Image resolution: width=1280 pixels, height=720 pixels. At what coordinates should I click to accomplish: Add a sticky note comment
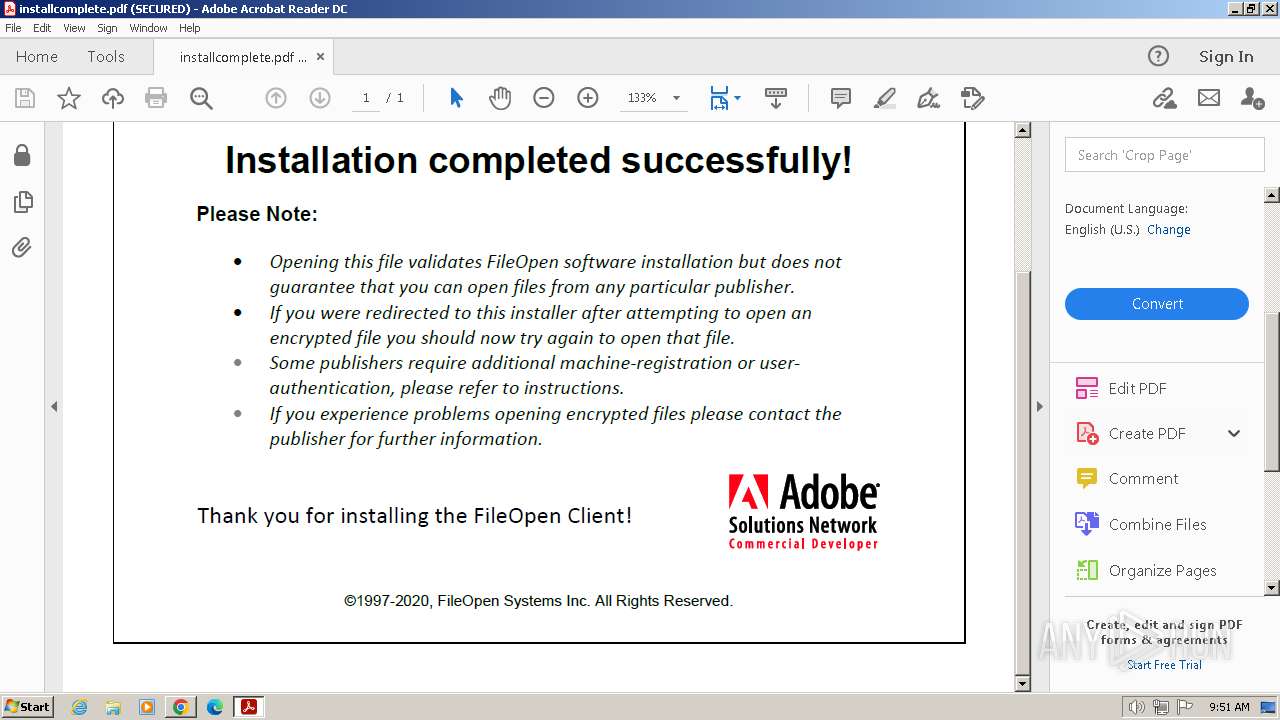click(x=841, y=98)
